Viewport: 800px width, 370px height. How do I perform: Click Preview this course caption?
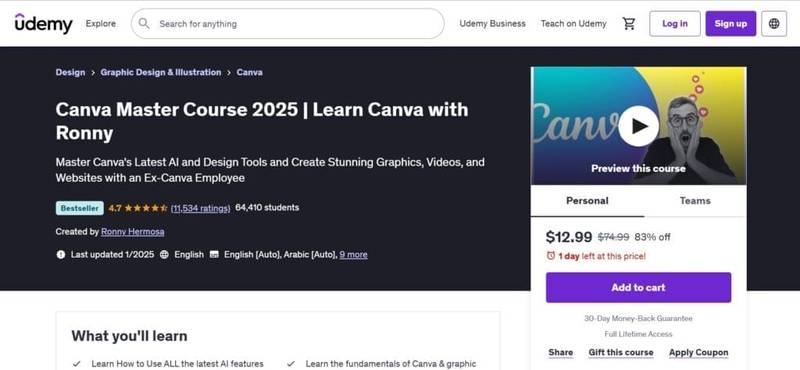638,168
